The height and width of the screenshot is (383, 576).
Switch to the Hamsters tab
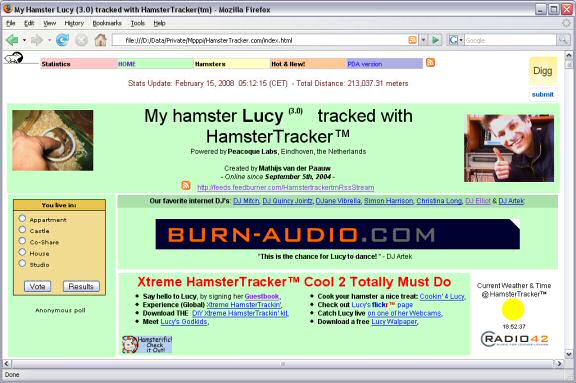[232, 64]
